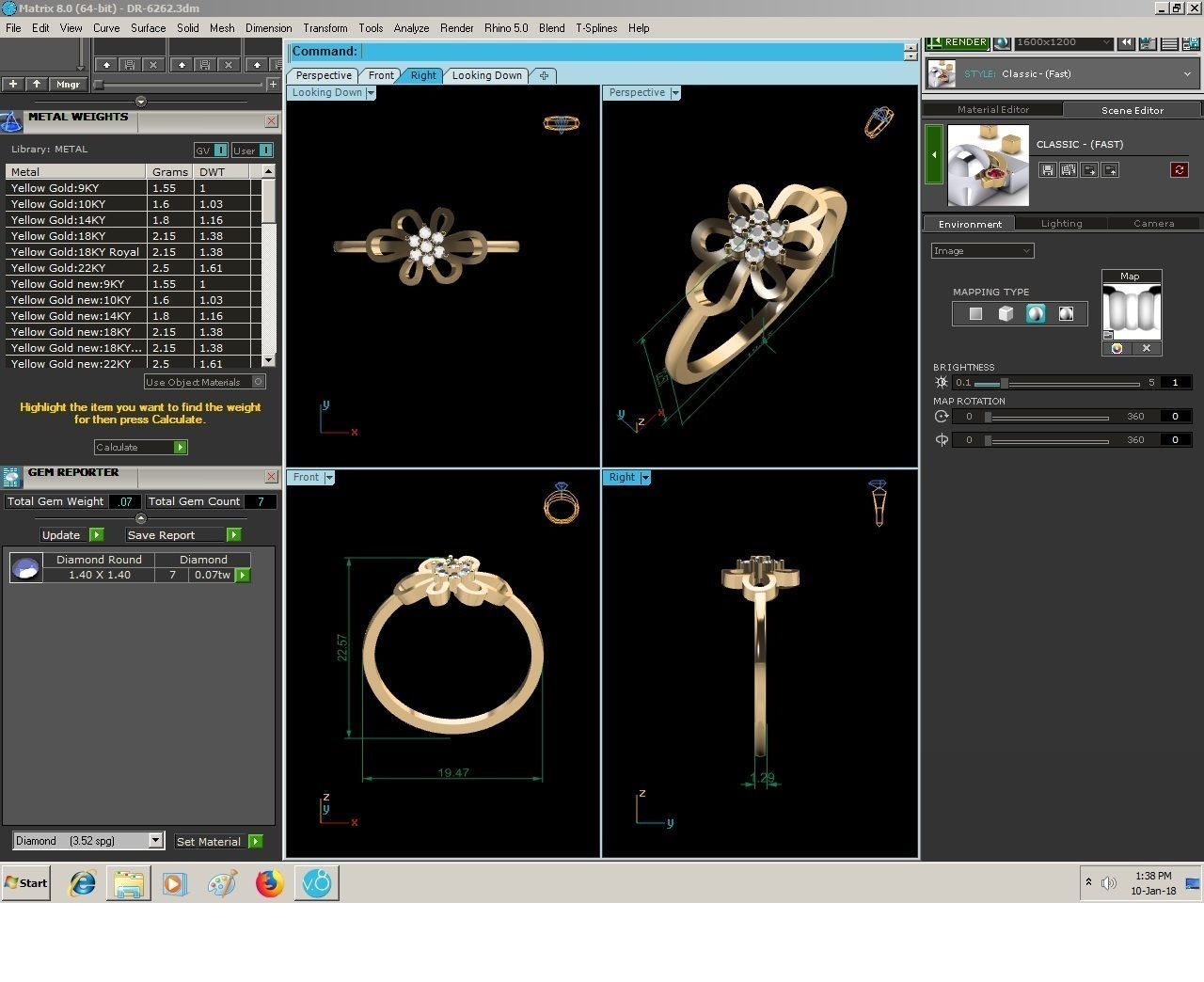
Task: Click the render preview sphere icon
Action: point(1002,43)
